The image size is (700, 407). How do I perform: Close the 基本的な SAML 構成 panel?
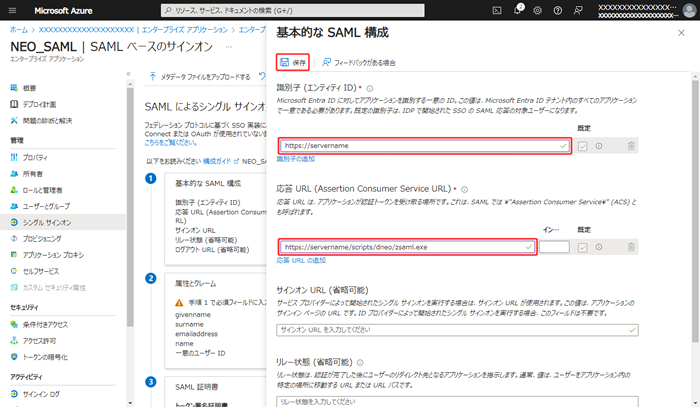[681, 33]
